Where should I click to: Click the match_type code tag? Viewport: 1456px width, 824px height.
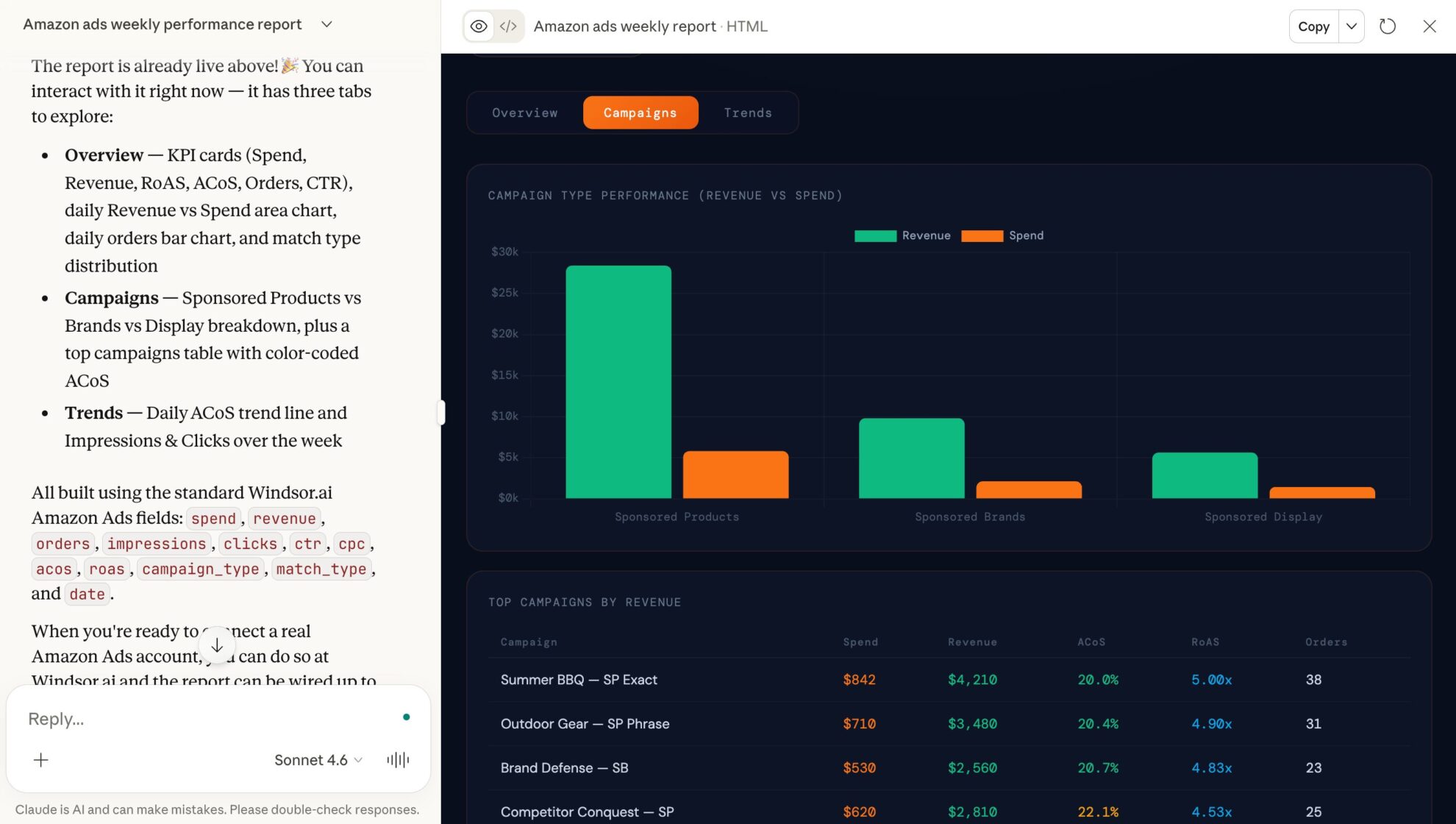(x=321, y=569)
